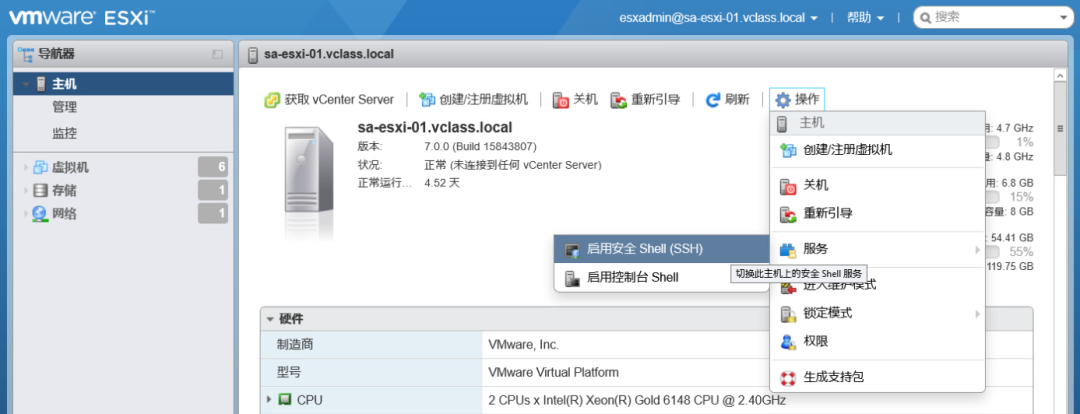
Task: Click the 虚拟机 navigator icon
Action: tap(41, 167)
